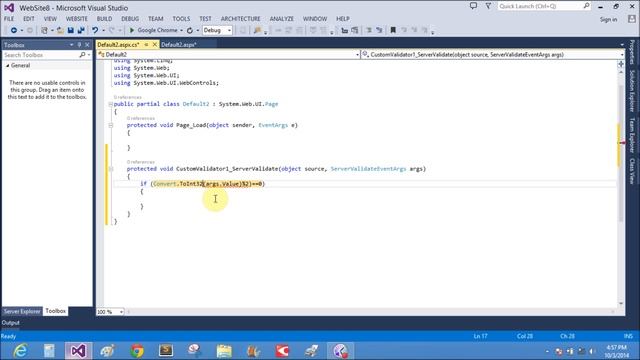Open the Toolbox window options dropdown arrow
640x360 pixels.
(71, 45)
